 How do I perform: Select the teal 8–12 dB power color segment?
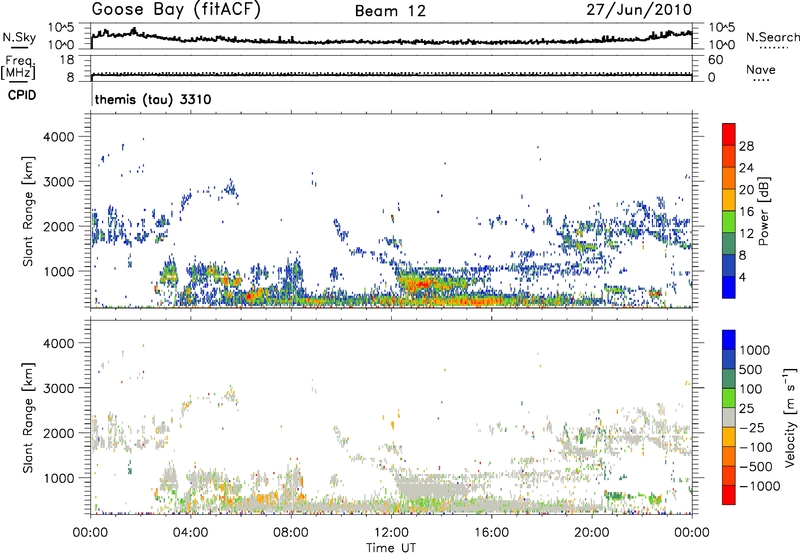click(x=729, y=243)
